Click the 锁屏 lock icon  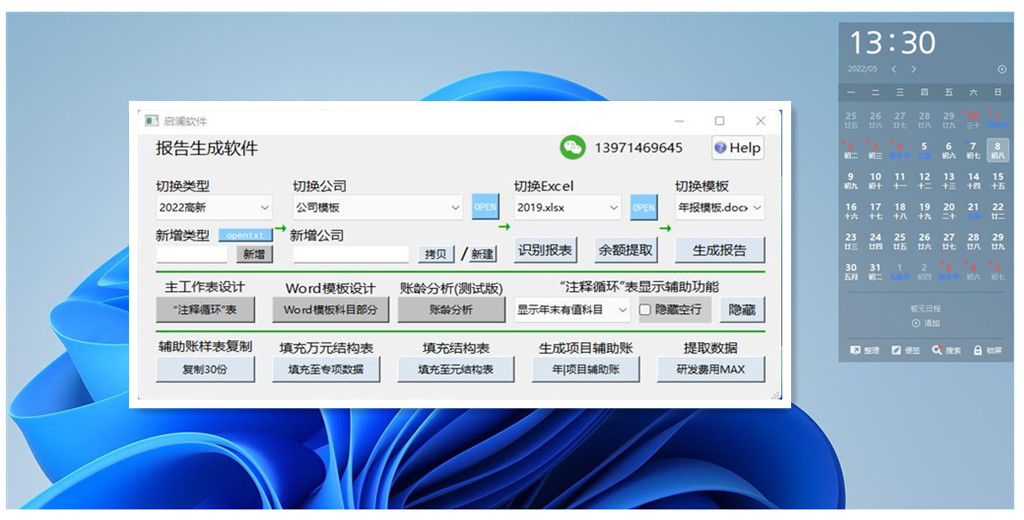click(980, 350)
